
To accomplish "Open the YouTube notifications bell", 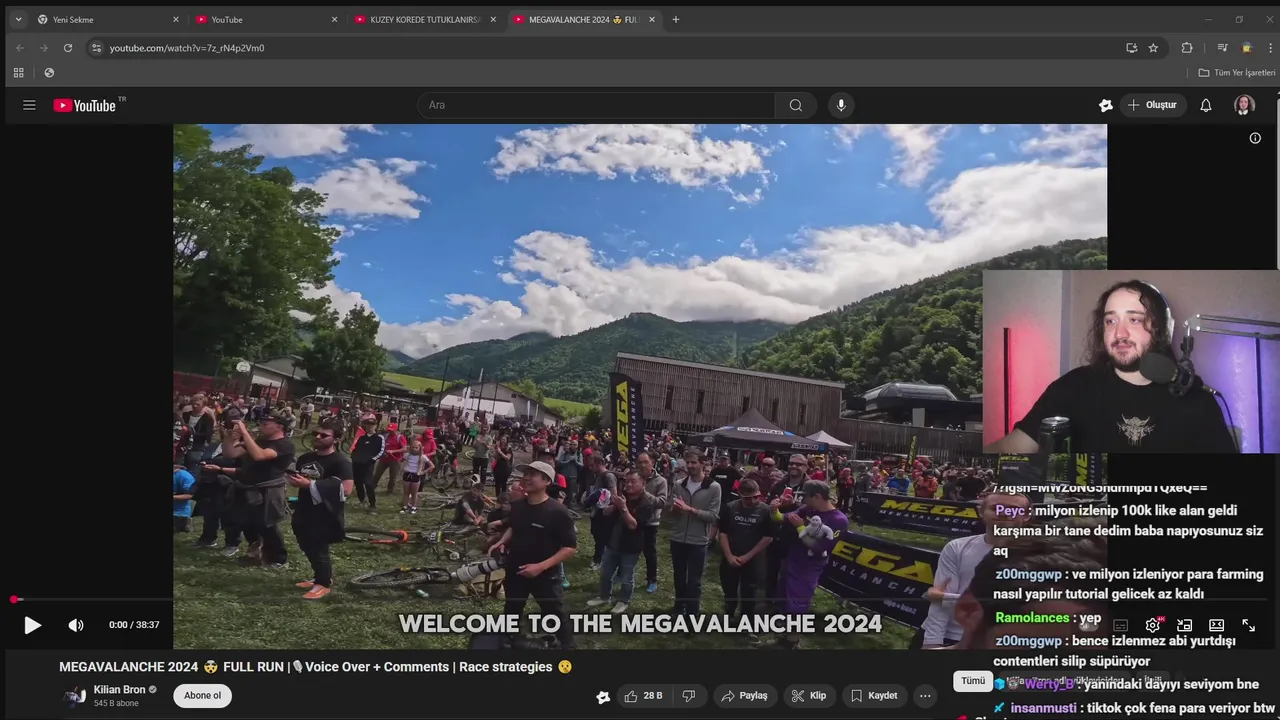I will (x=1206, y=105).
